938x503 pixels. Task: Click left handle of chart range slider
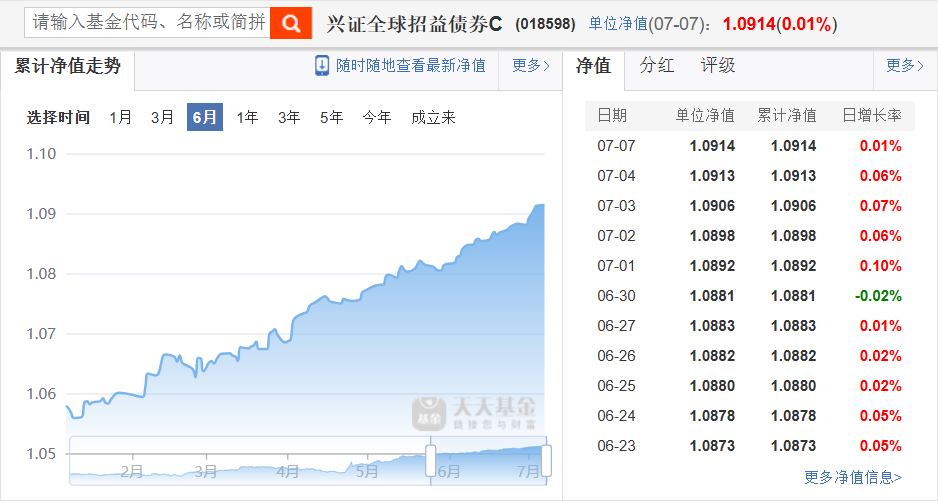click(431, 461)
